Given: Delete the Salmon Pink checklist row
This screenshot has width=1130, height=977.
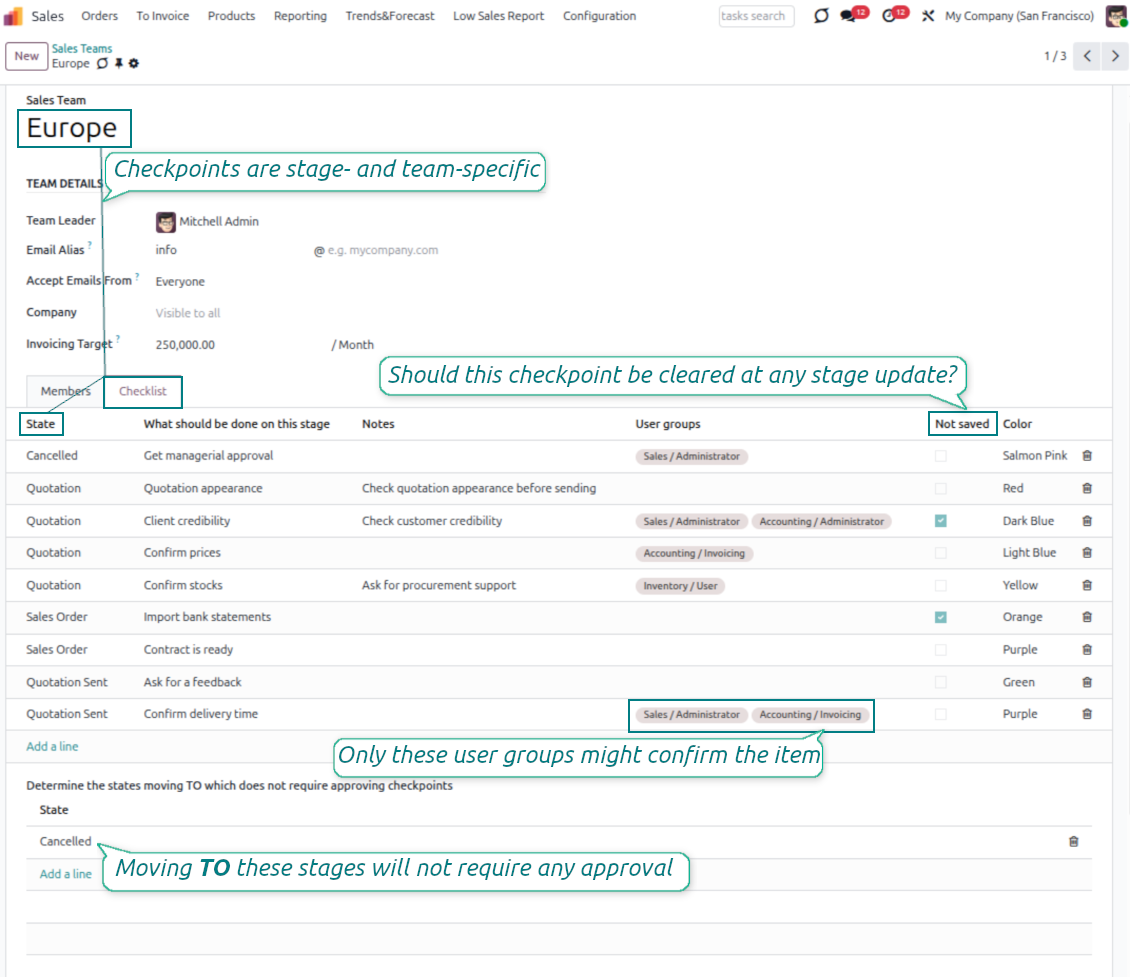Looking at the screenshot, I should [x=1087, y=456].
